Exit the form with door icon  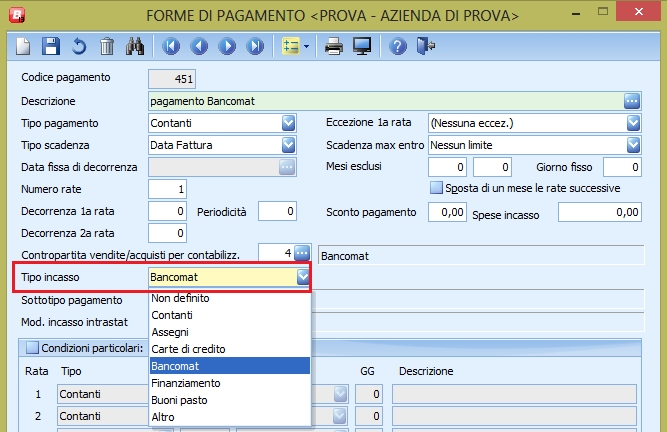click(425, 46)
